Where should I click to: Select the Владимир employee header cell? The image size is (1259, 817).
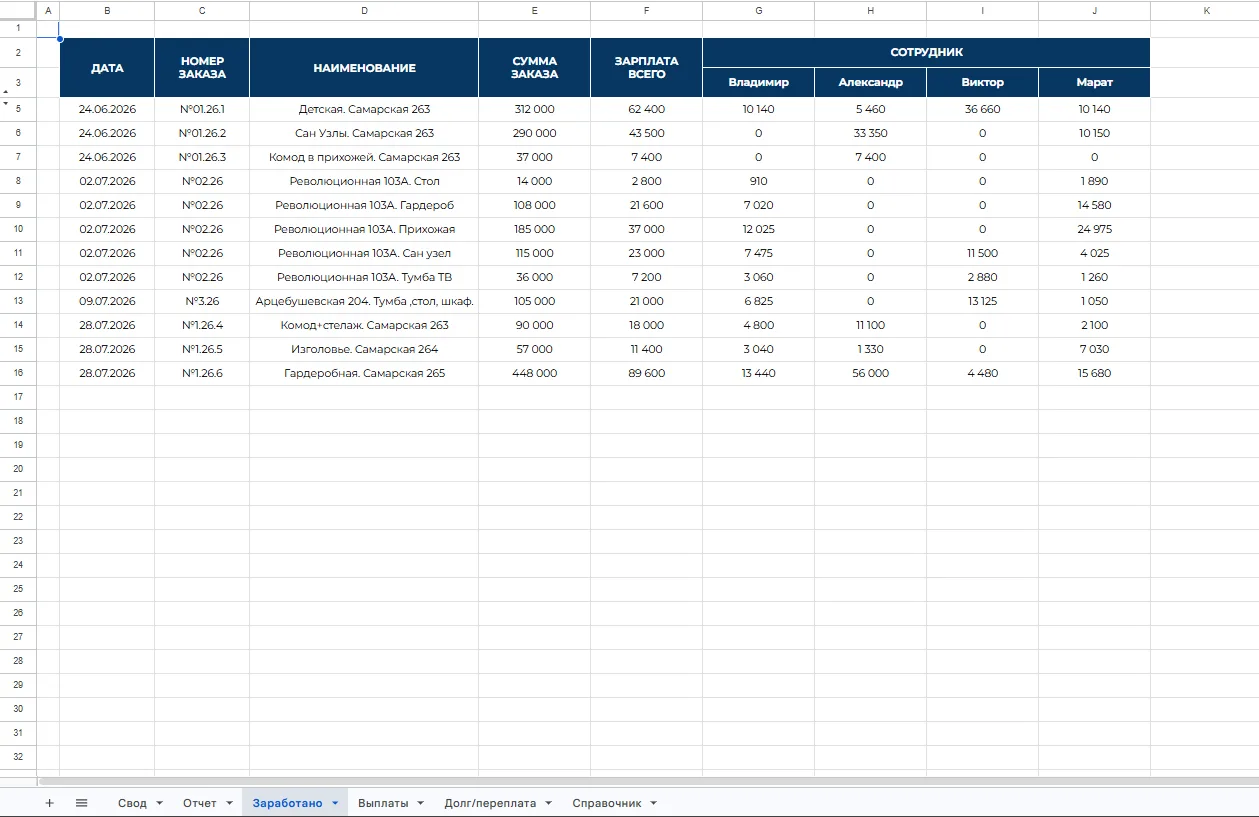[x=758, y=83]
